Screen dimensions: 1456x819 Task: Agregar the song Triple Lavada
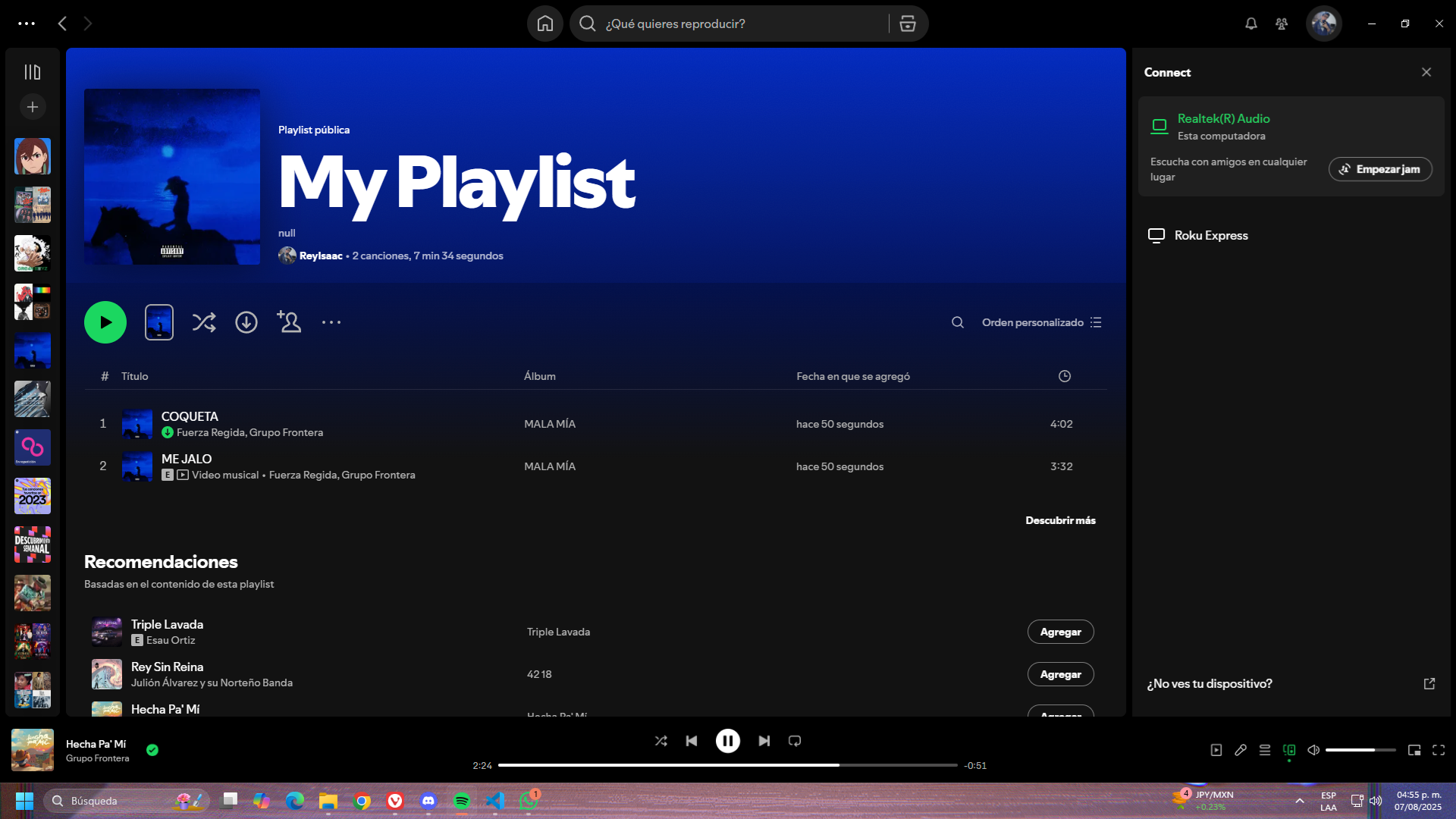click(x=1060, y=631)
